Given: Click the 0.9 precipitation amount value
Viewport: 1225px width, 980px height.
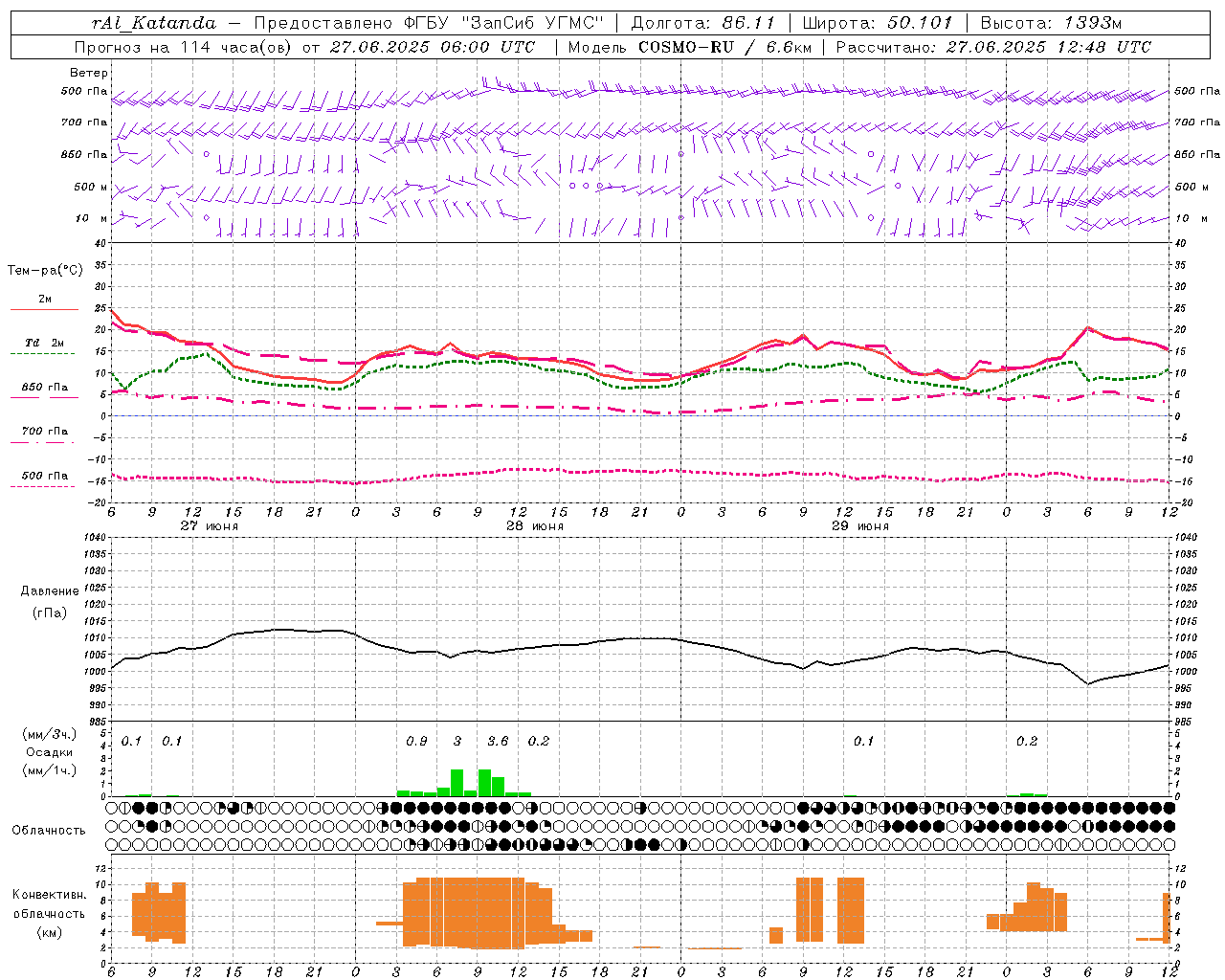Looking at the screenshot, I should point(416,741).
